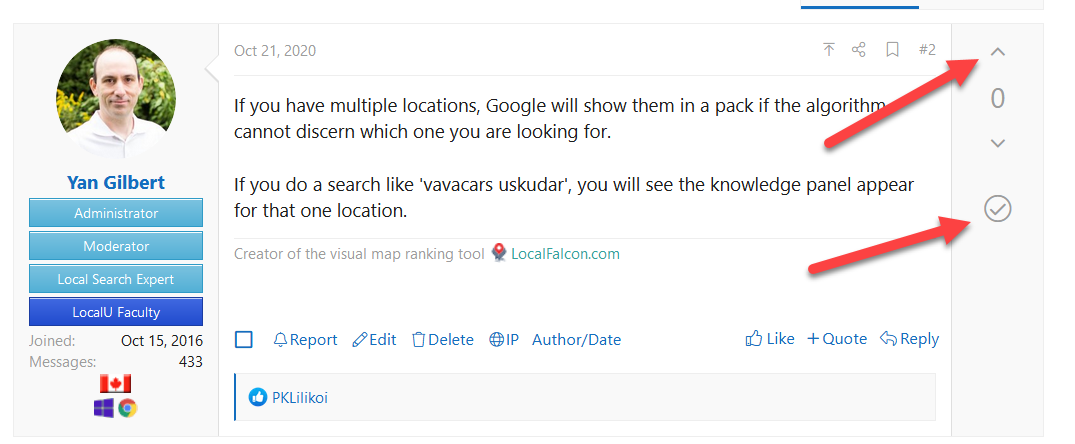Downvote the post with the down chevron
1075x444 pixels.
(998, 143)
